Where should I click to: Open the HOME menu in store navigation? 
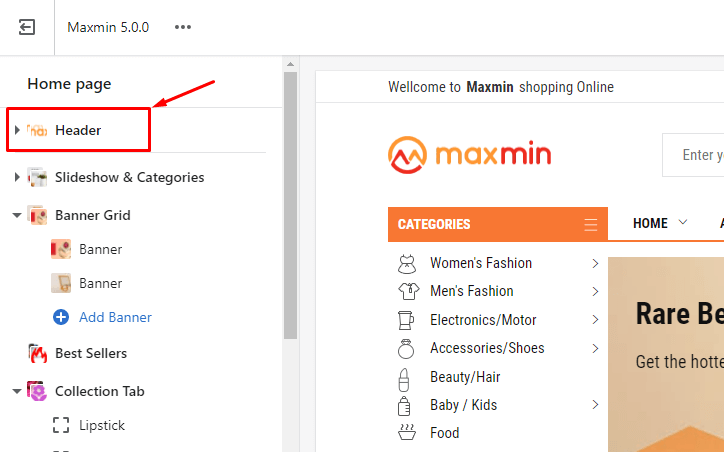[660, 223]
